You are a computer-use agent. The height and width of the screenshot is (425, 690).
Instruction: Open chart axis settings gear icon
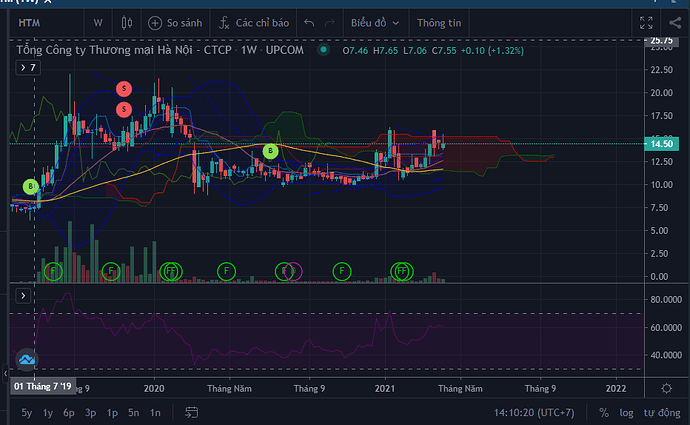[x=667, y=387]
